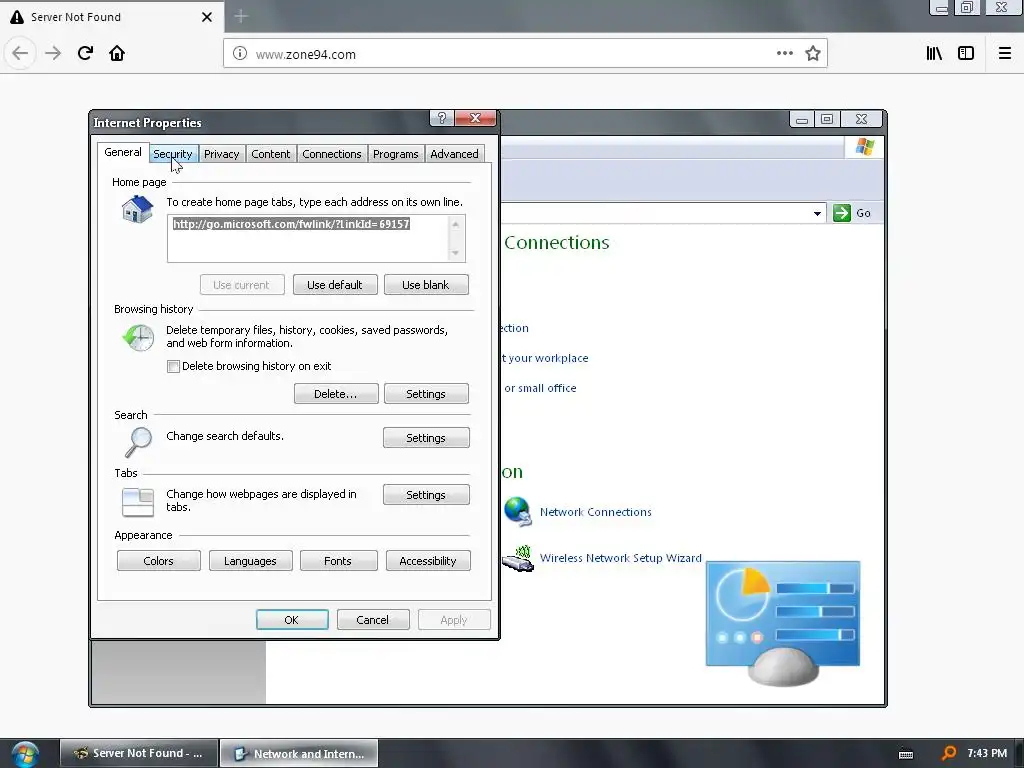Click the Languages button
1024x768 pixels.
tap(250, 561)
